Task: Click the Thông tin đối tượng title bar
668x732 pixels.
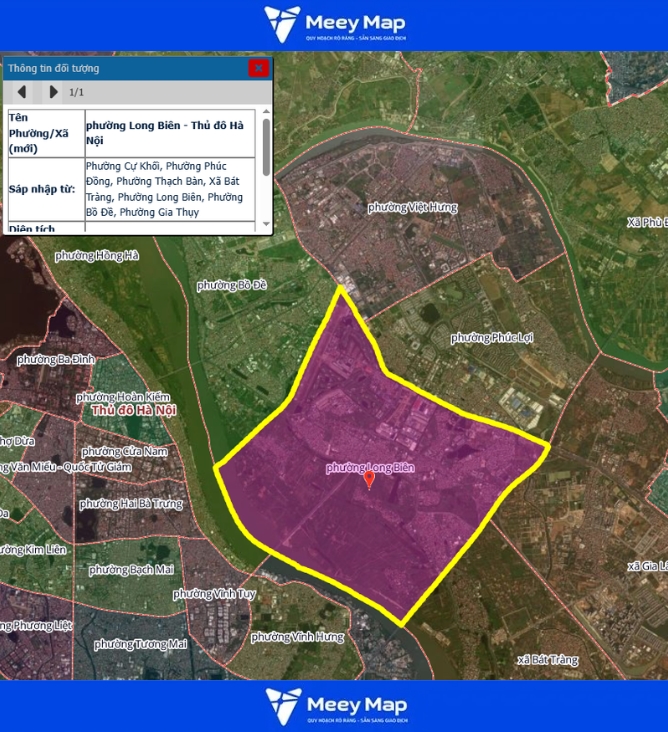Action: pyautogui.click(x=120, y=68)
